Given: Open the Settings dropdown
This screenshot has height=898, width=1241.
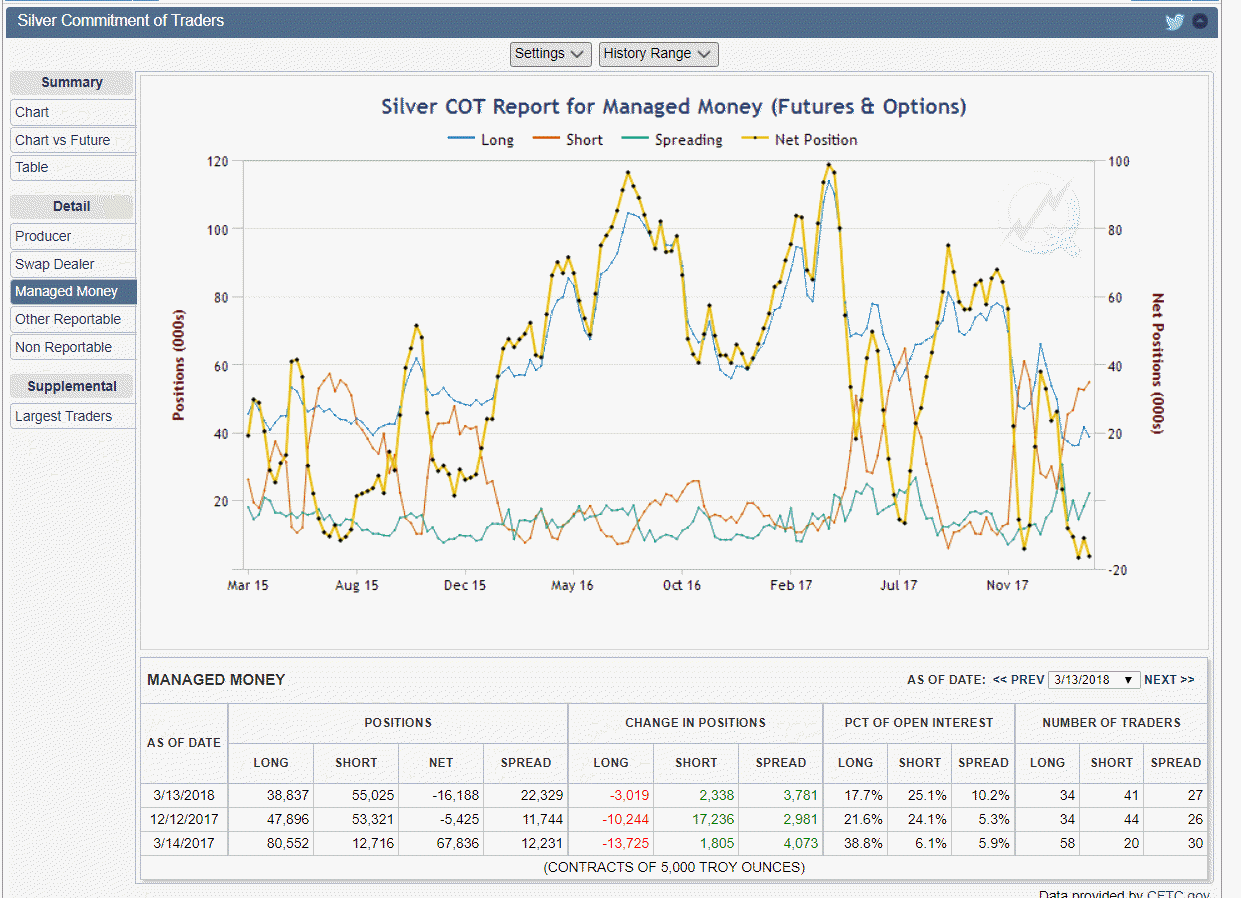Looking at the screenshot, I should 551,54.
